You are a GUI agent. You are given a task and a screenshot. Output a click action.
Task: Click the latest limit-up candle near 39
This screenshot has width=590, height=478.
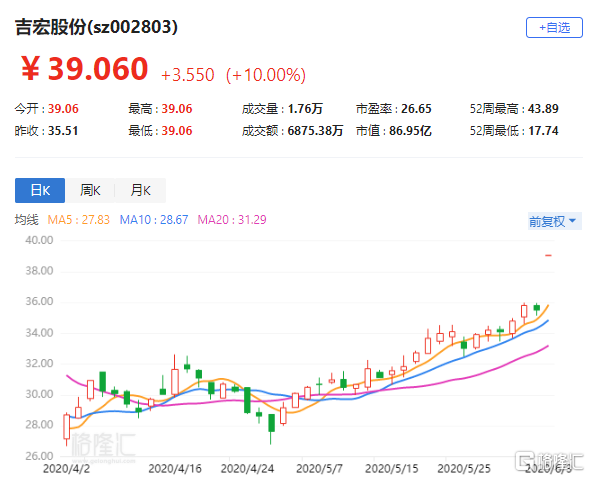pyautogui.click(x=548, y=256)
